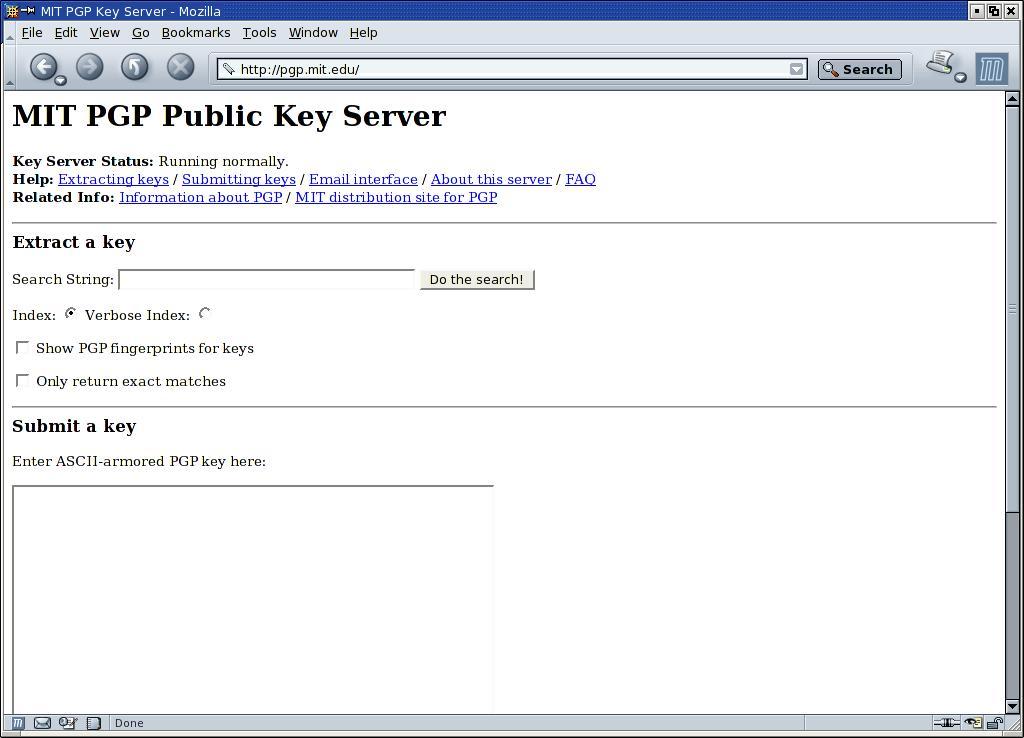
Task: Open the File menu
Action: tap(31, 33)
